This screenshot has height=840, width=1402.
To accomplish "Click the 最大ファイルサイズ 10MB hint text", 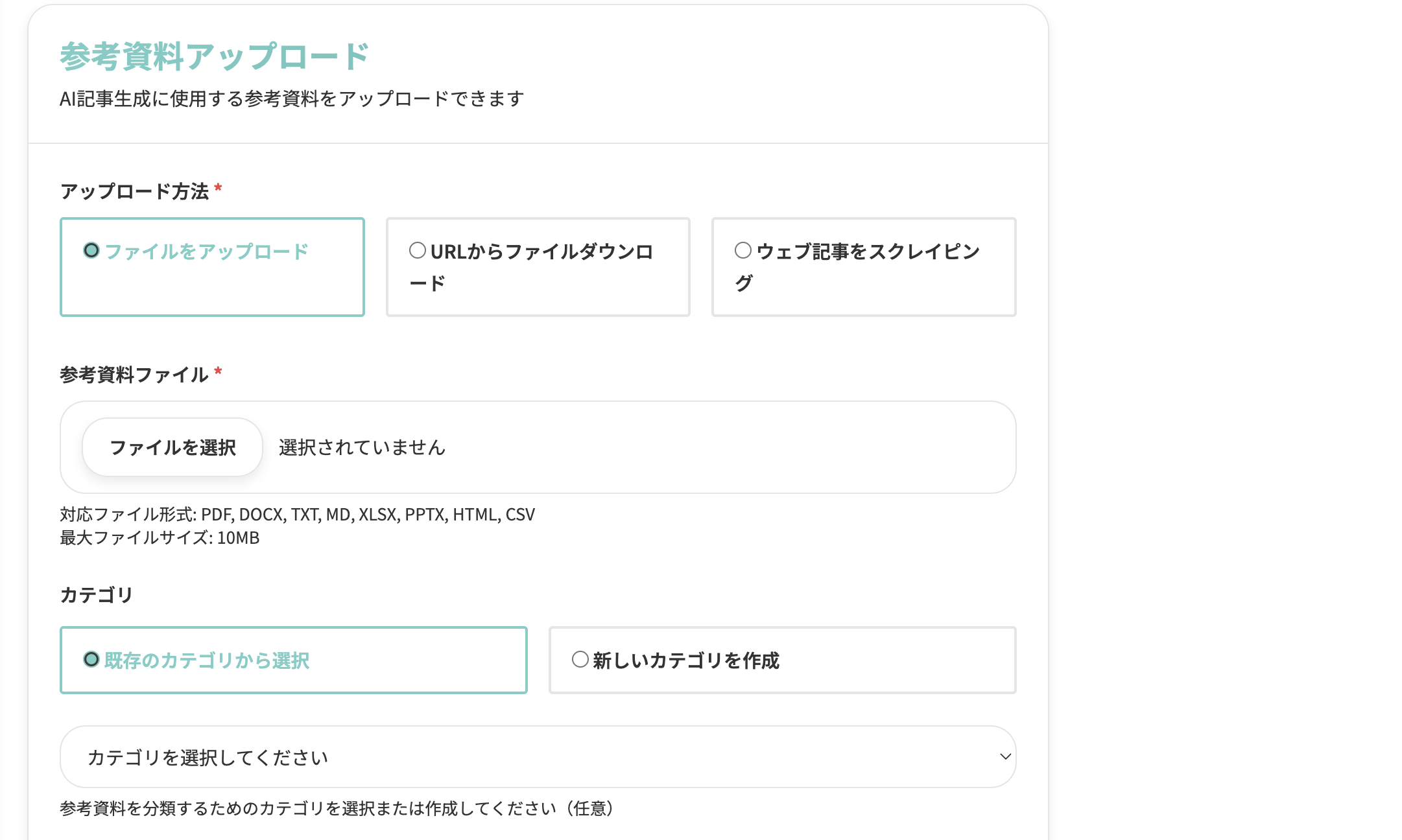I will click(x=160, y=538).
